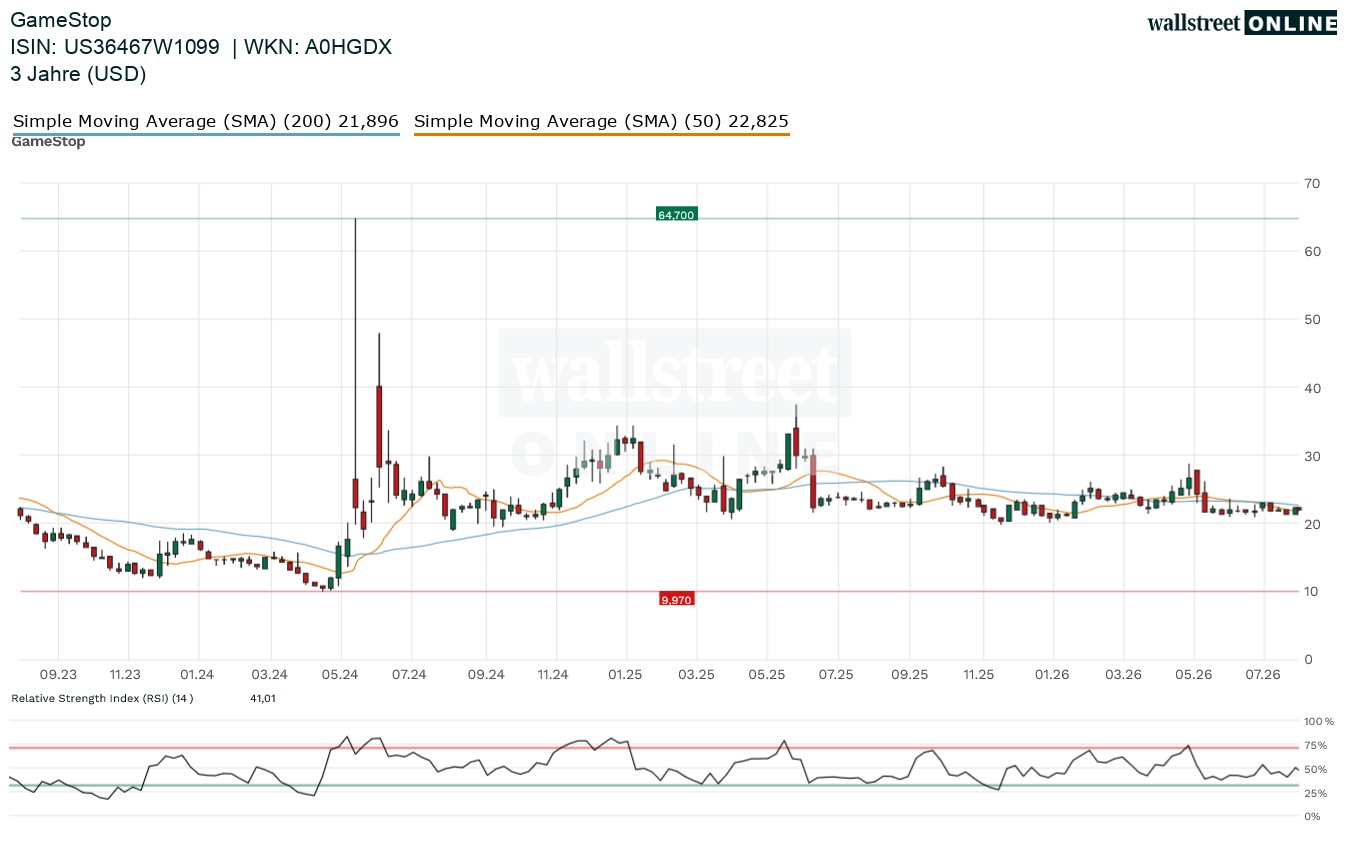Click the 75% RSI axis label

(1316, 745)
